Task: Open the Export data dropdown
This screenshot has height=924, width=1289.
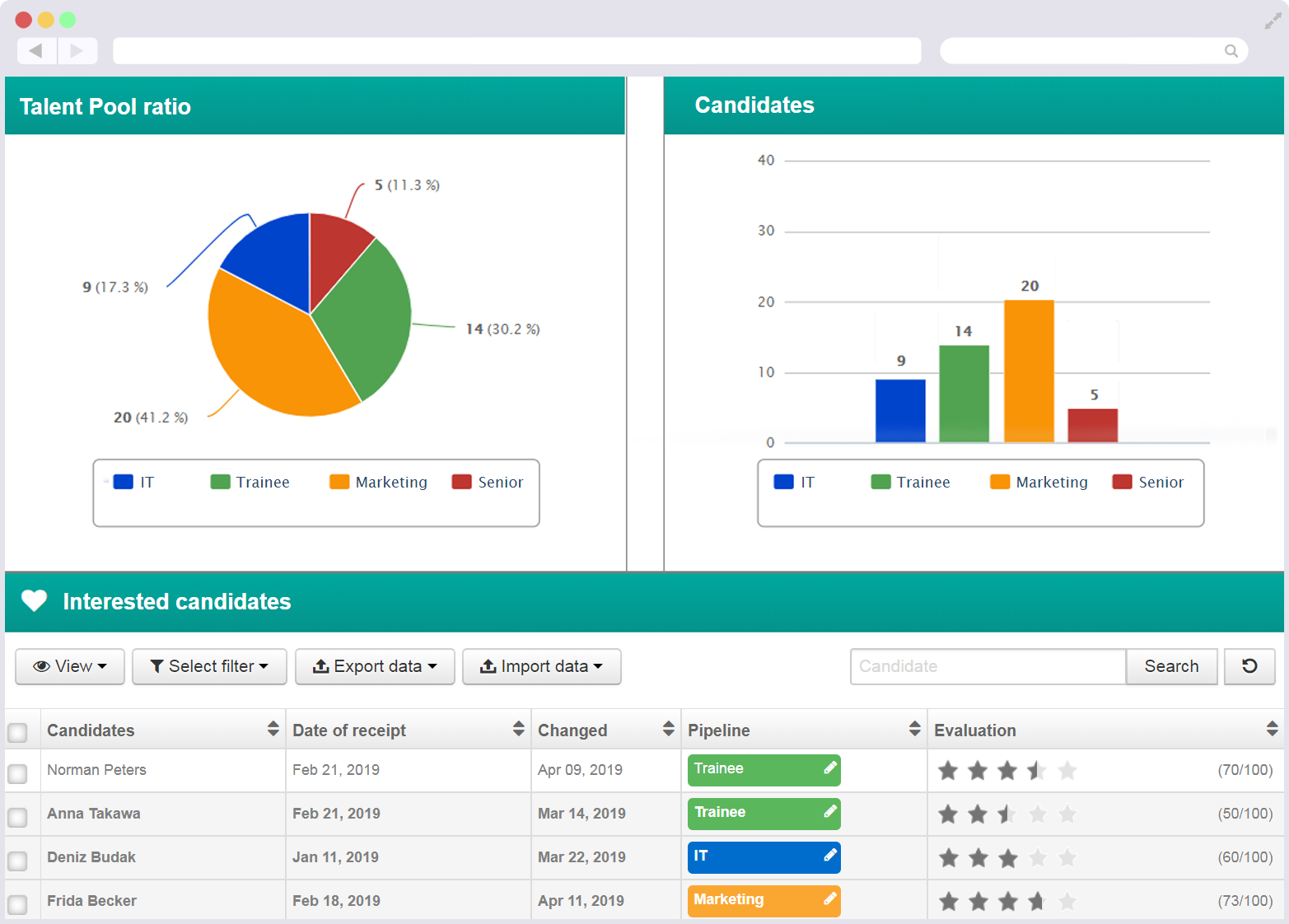Action: [x=375, y=666]
